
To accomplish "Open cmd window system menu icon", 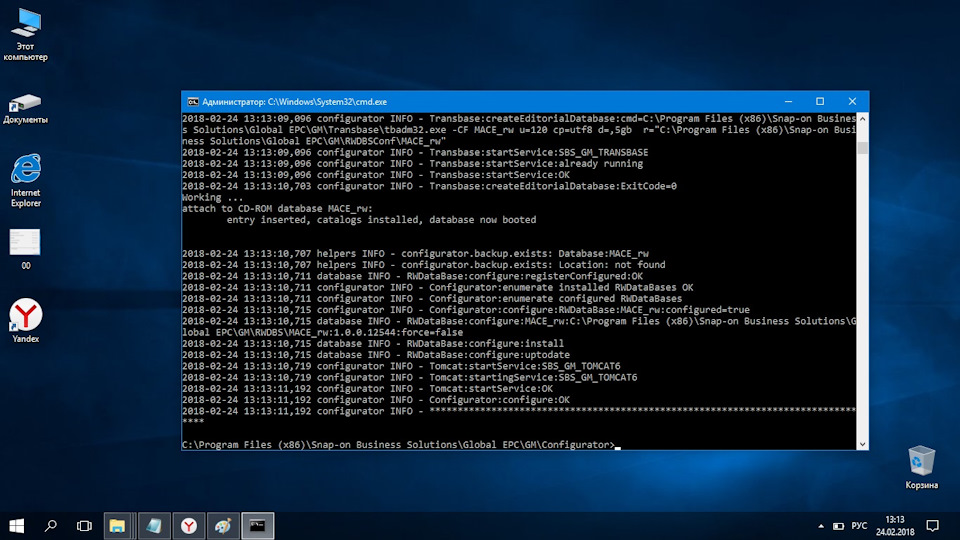I will [x=192, y=102].
